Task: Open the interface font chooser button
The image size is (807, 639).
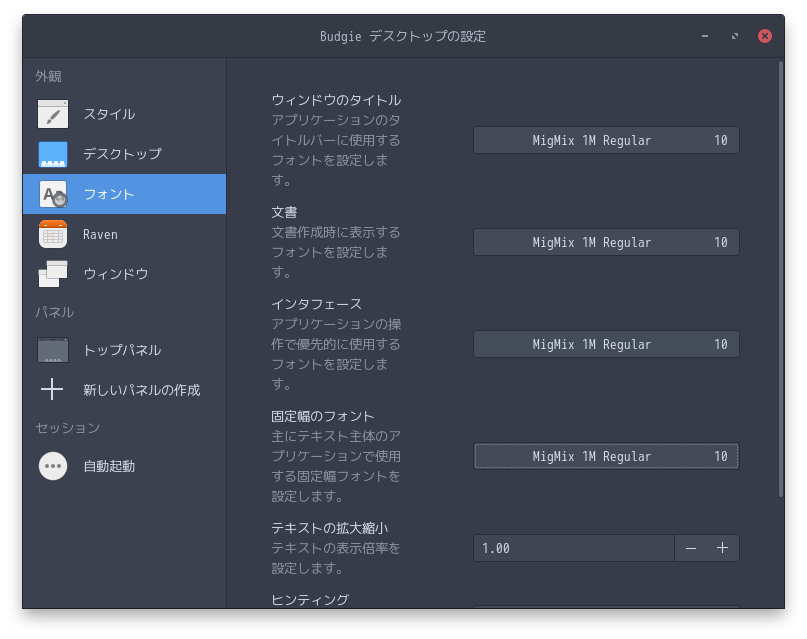Action: click(606, 344)
